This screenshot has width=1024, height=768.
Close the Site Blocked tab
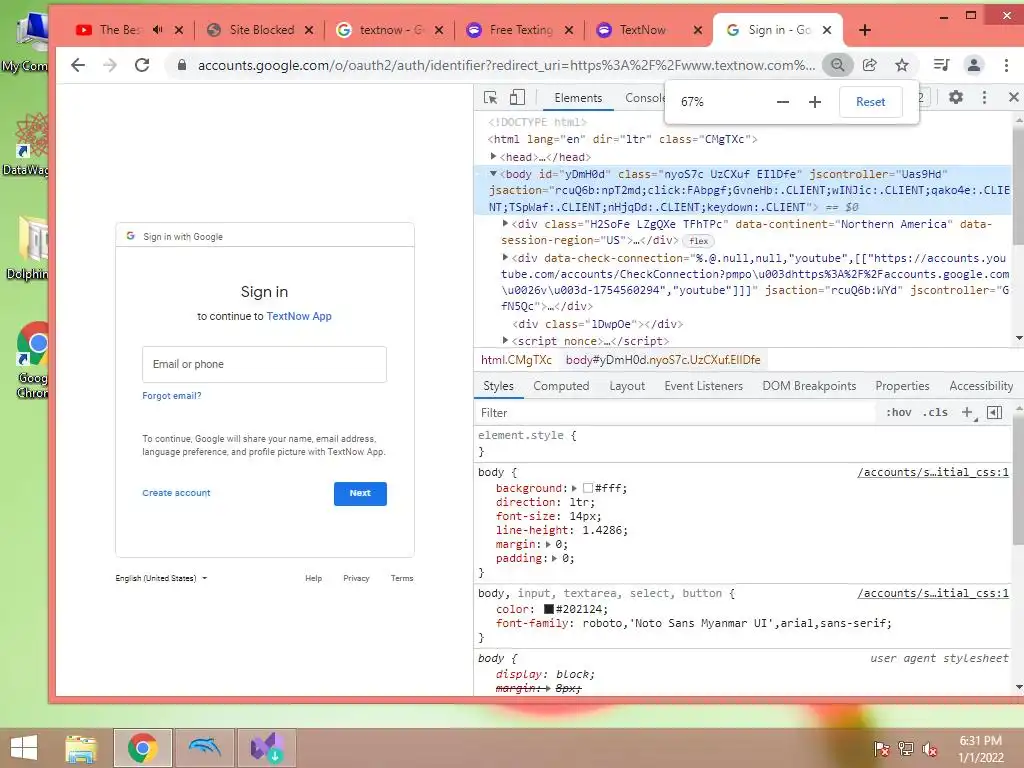tap(309, 30)
